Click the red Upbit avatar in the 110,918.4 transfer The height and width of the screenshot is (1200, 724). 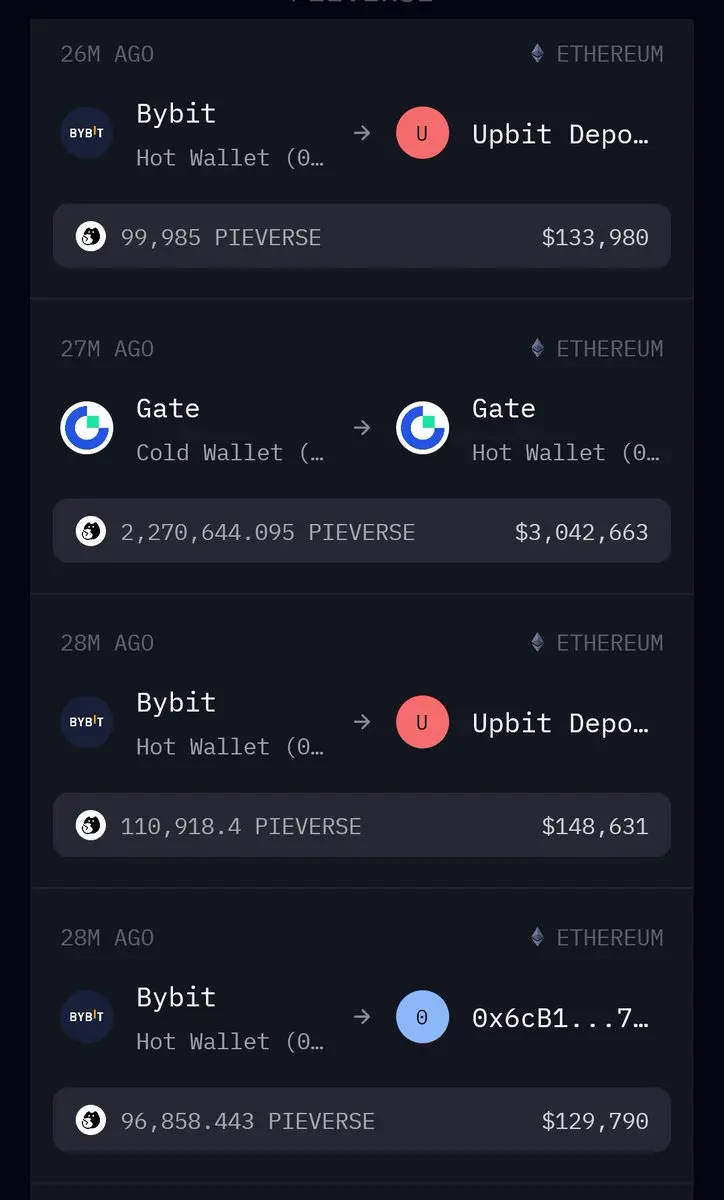coord(422,722)
